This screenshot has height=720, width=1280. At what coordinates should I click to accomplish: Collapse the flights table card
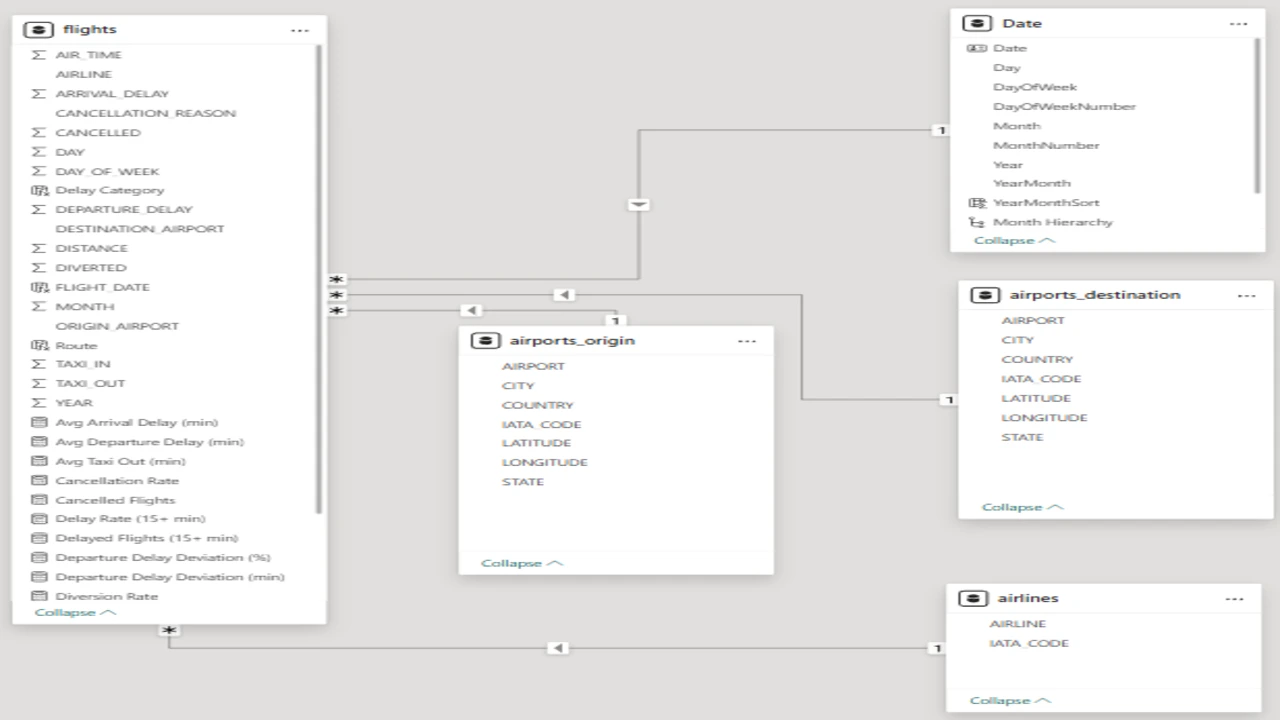[75, 612]
